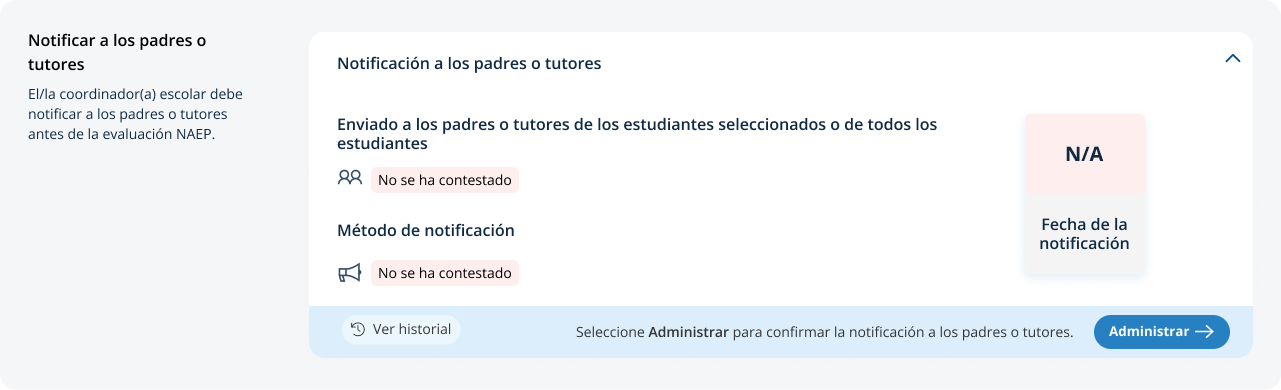Click the first No se ha contestado badge
The width and height of the screenshot is (1281, 390).
[x=445, y=180]
